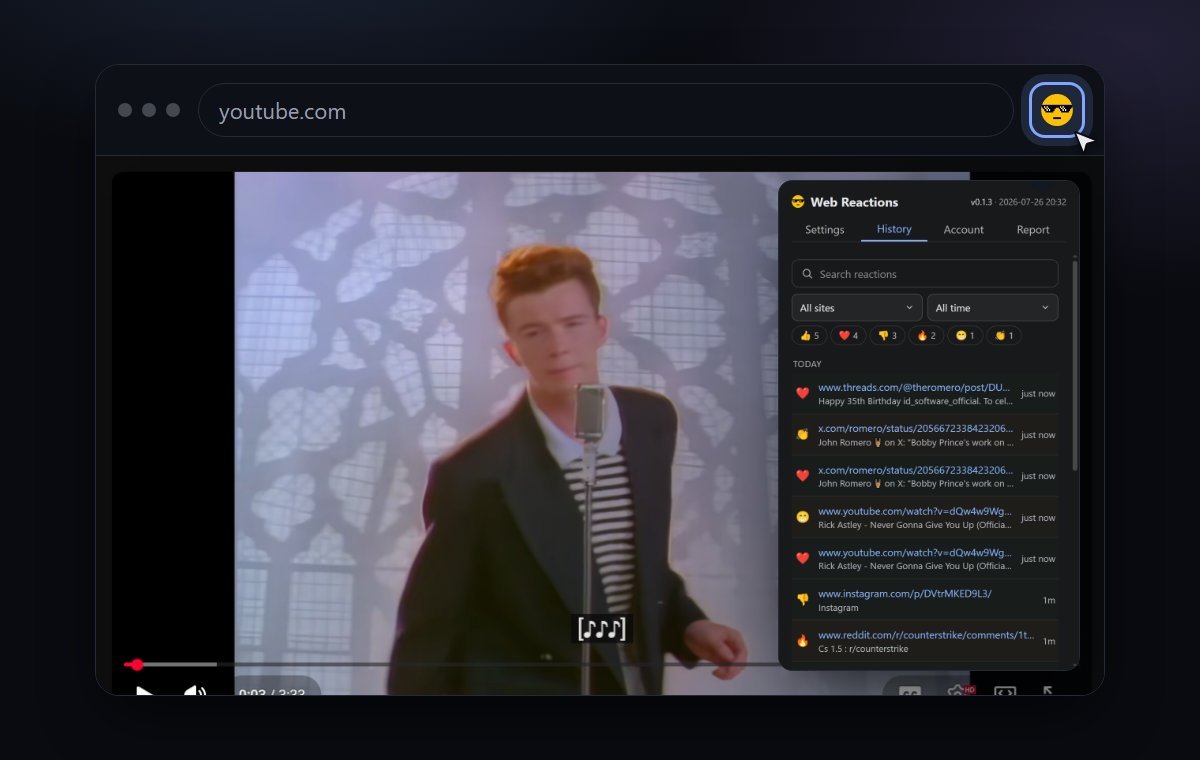Click the play button on the video player

click(144, 689)
